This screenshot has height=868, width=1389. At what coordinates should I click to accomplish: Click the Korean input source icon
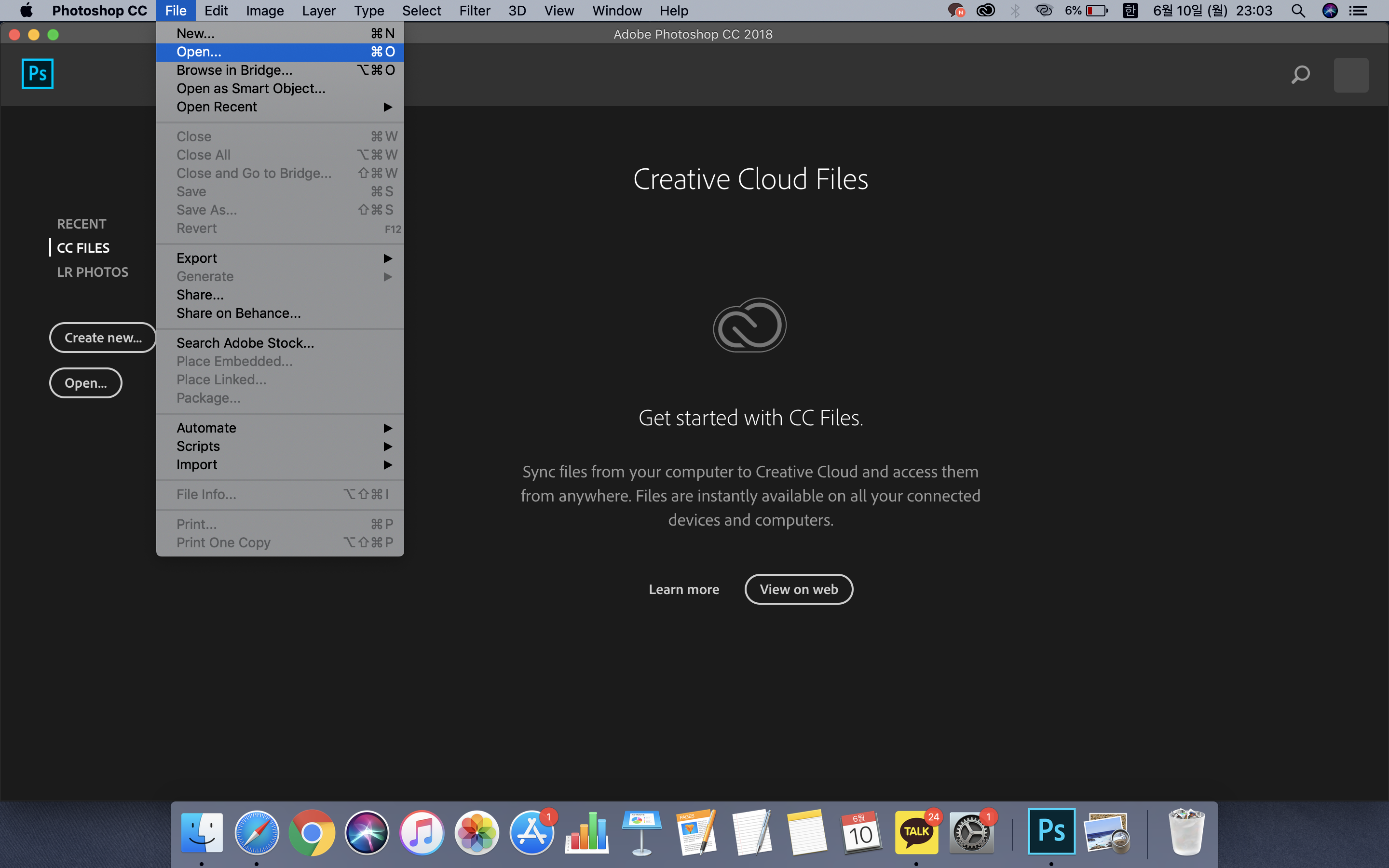click(x=1130, y=10)
